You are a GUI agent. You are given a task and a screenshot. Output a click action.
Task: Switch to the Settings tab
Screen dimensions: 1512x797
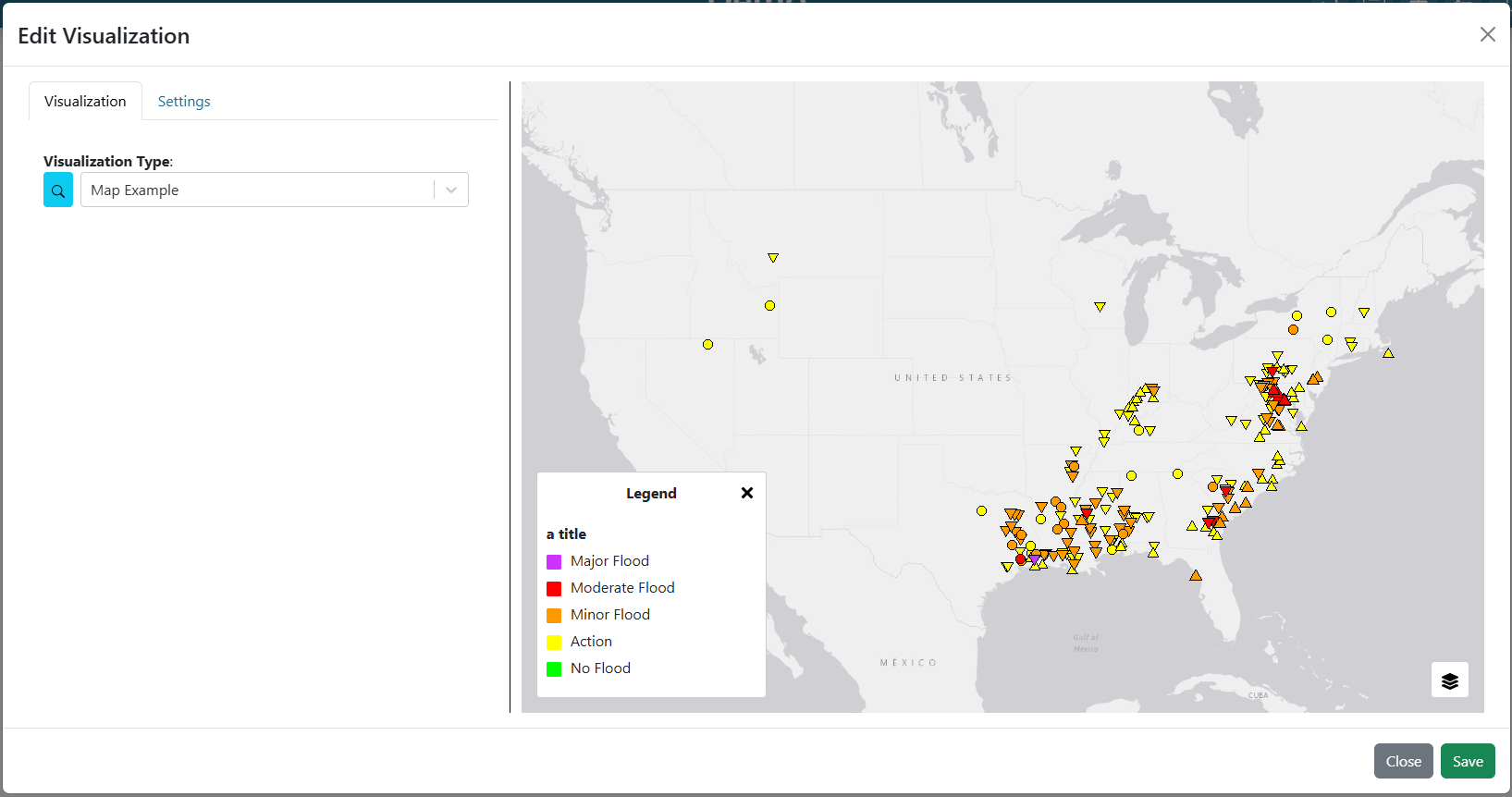tap(184, 102)
